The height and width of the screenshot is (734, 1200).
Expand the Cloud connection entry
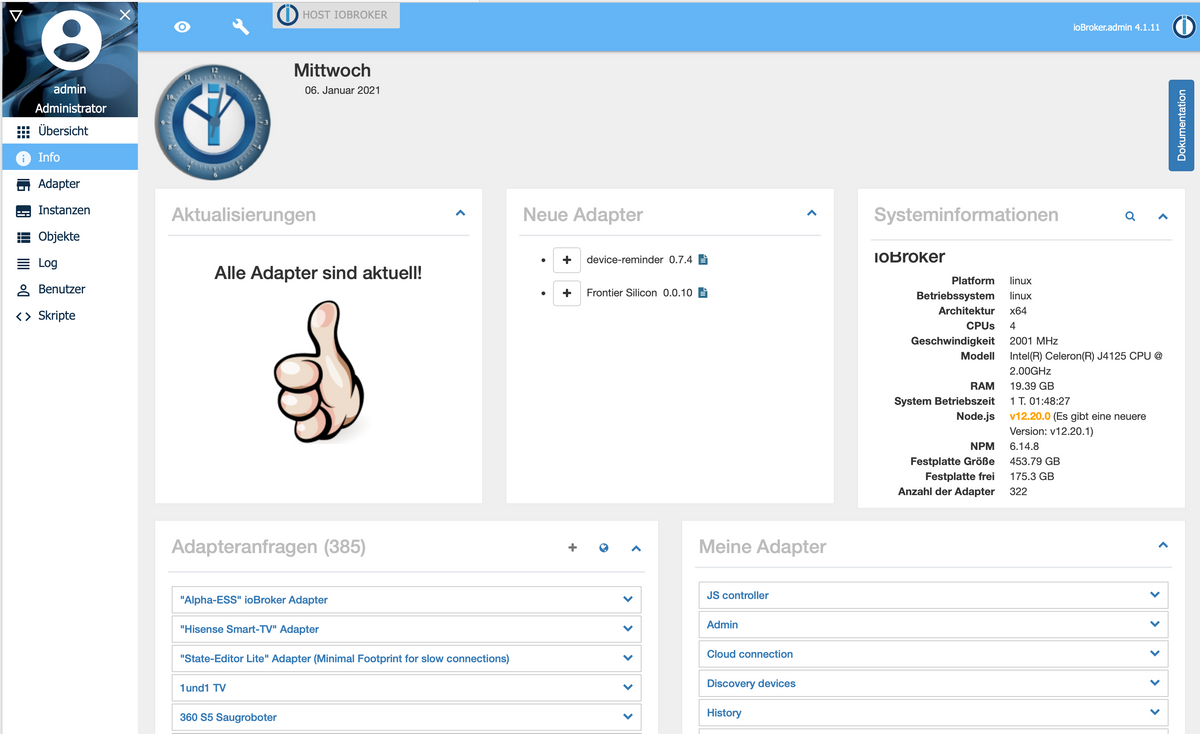point(933,654)
